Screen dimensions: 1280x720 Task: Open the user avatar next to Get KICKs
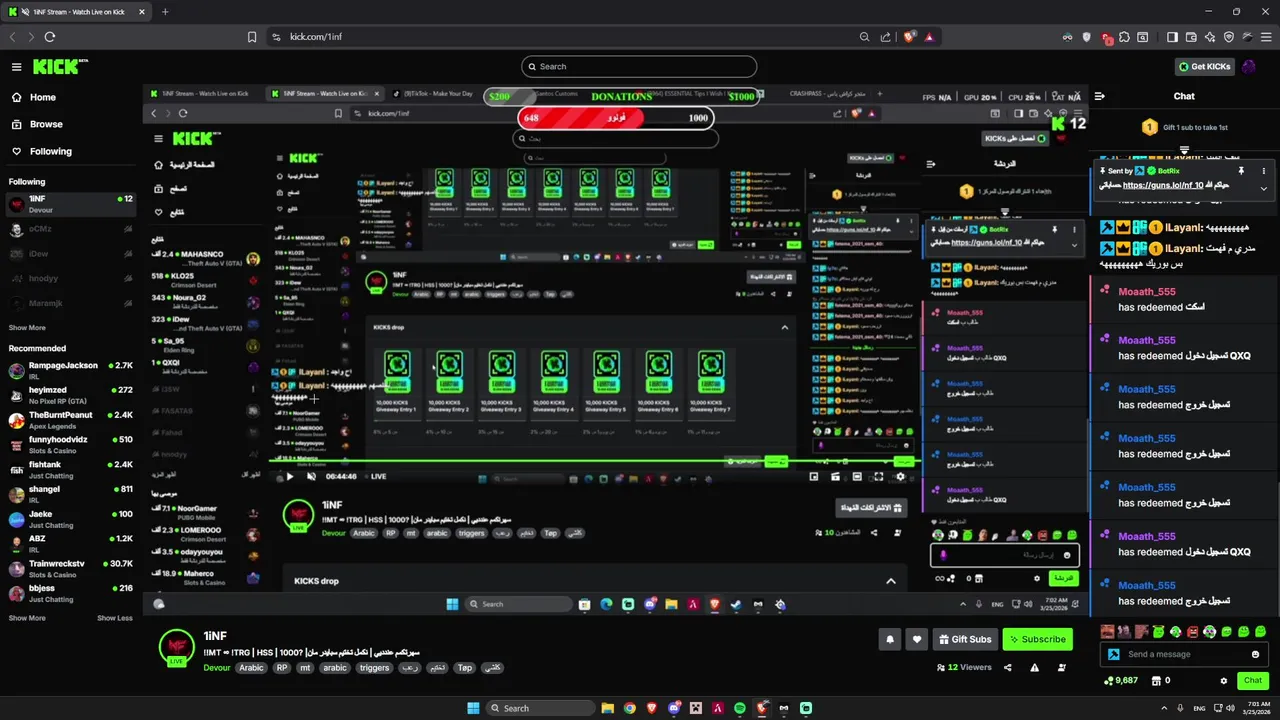coord(1249,67)
